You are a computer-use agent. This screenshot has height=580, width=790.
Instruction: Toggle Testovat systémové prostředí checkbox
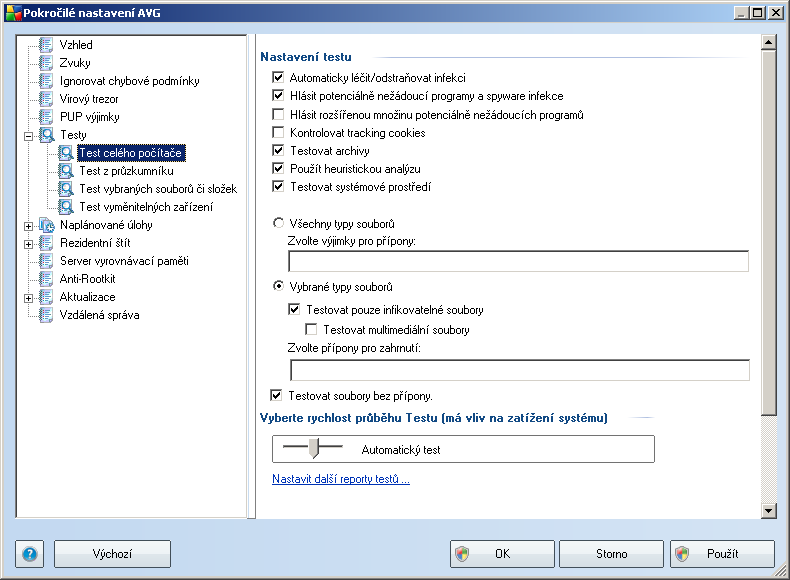(x=278, y=186)
